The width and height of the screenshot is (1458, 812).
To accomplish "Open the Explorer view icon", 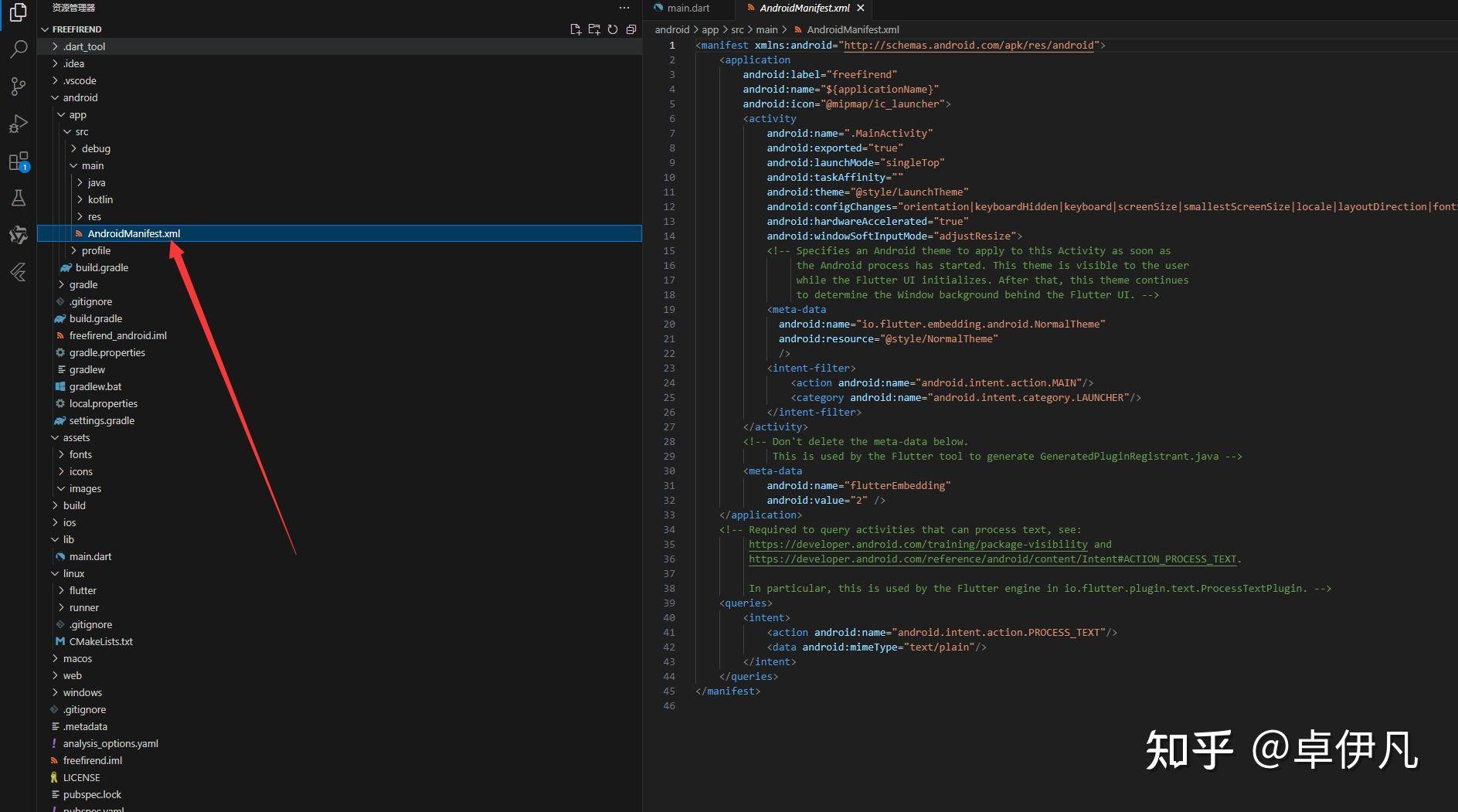I will click(18, 12).
